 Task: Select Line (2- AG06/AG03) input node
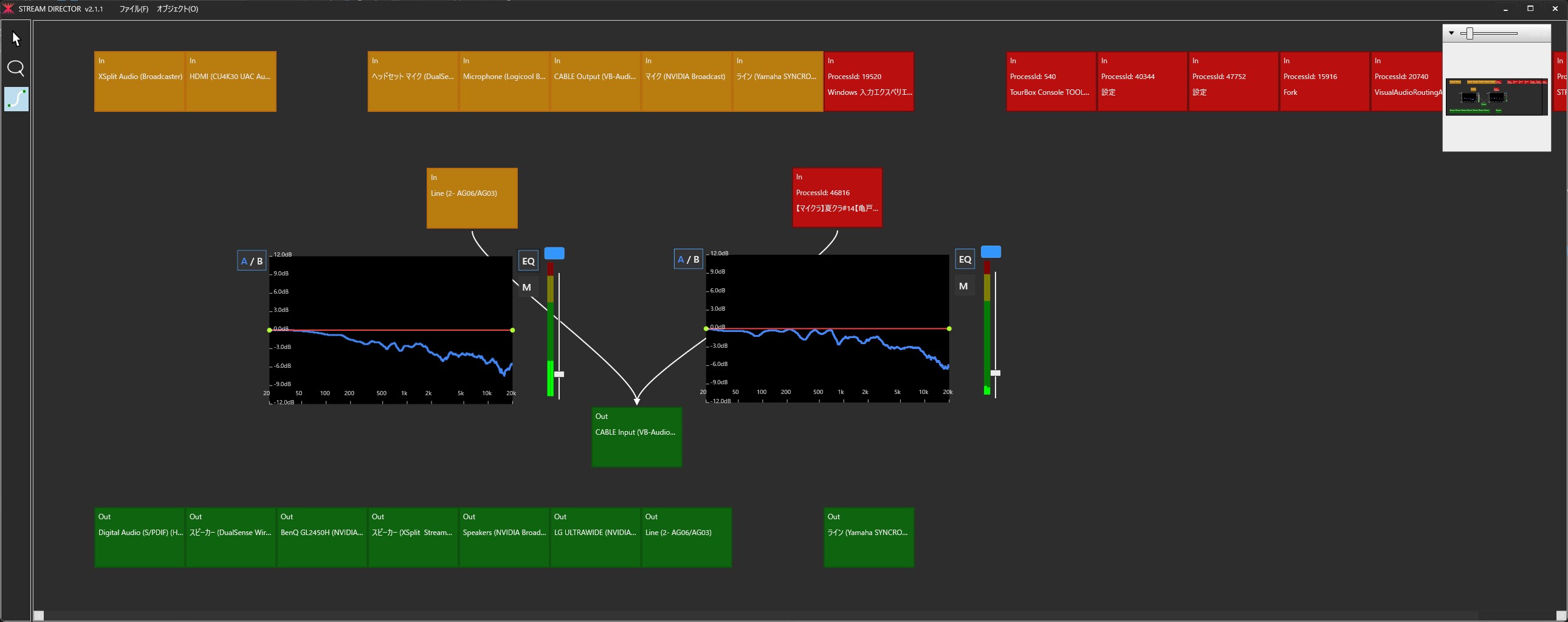pos(472,199)
